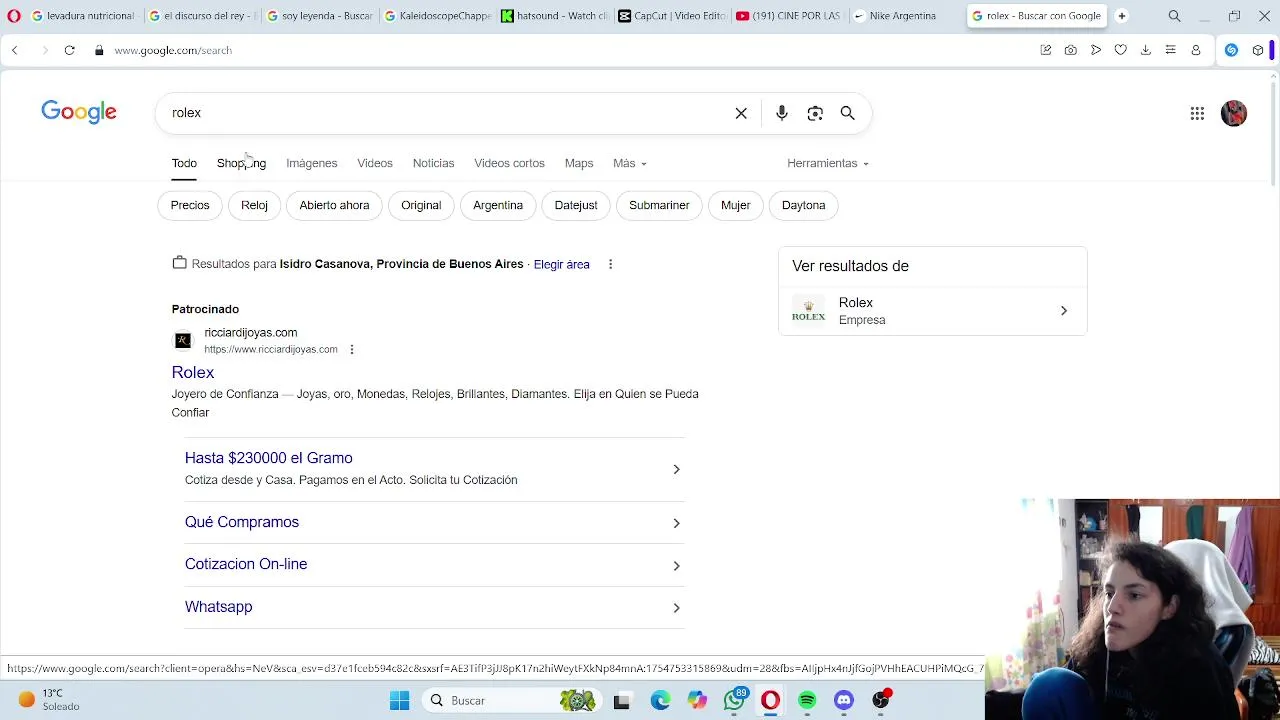This screenshot has width=1280, height=720.
Task: Go back to the previous page
Action: click(15, 50)
